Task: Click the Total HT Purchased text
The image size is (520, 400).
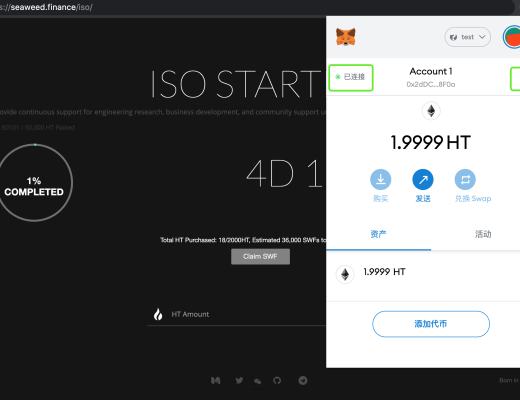Action: (x=243, y=240)
